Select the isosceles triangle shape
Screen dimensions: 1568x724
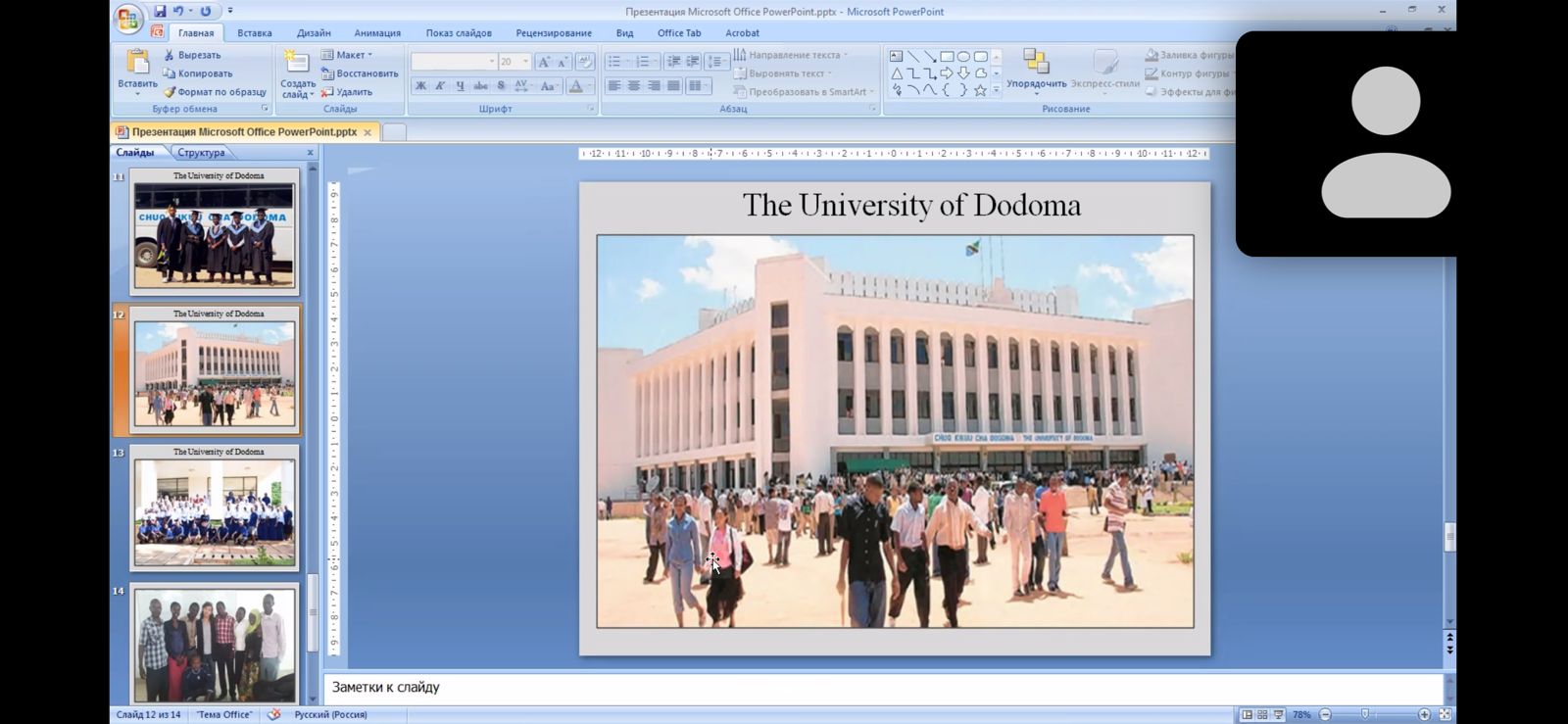(896, 73)
